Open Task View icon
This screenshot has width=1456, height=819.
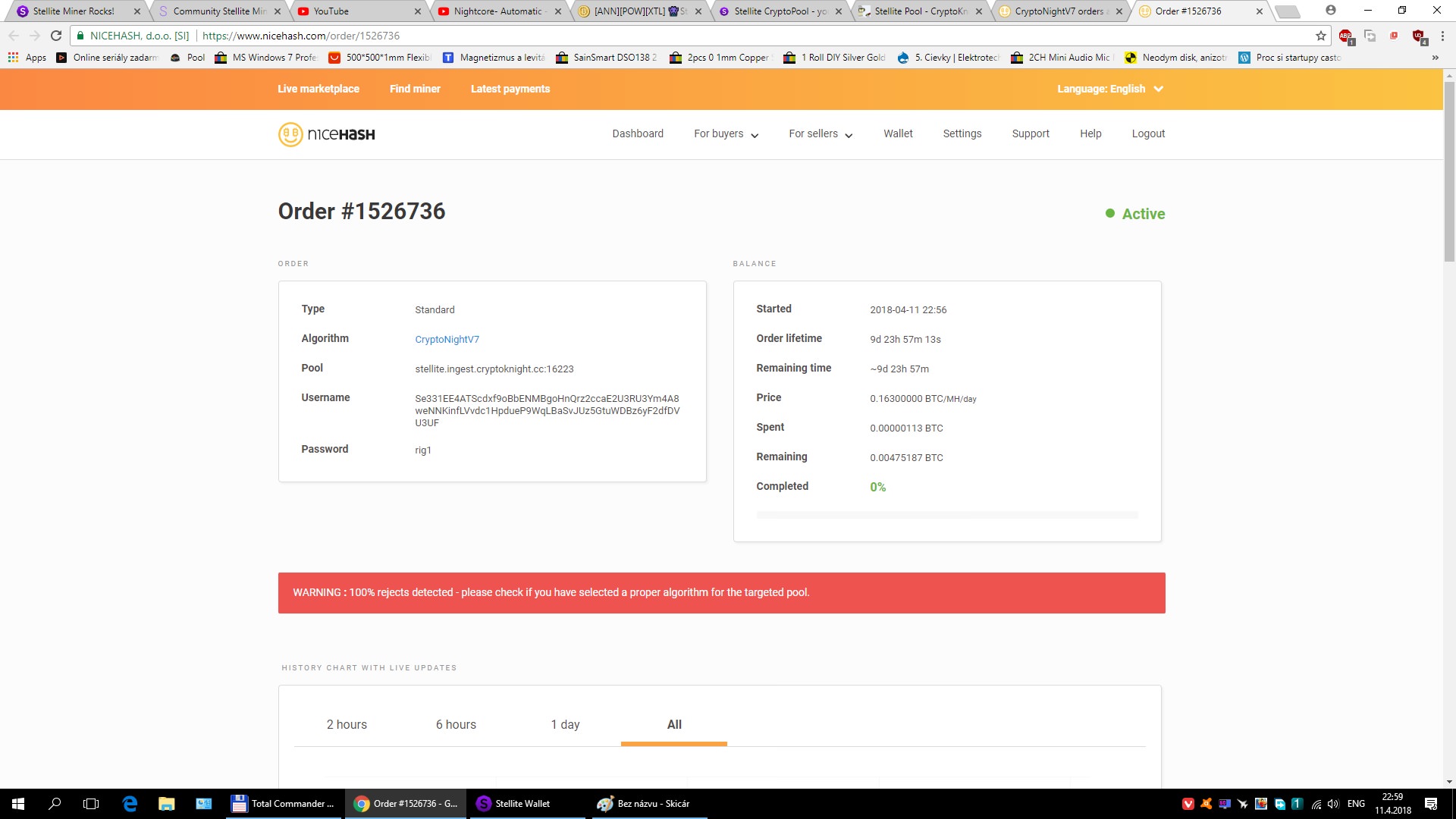(x=91, y=804)
